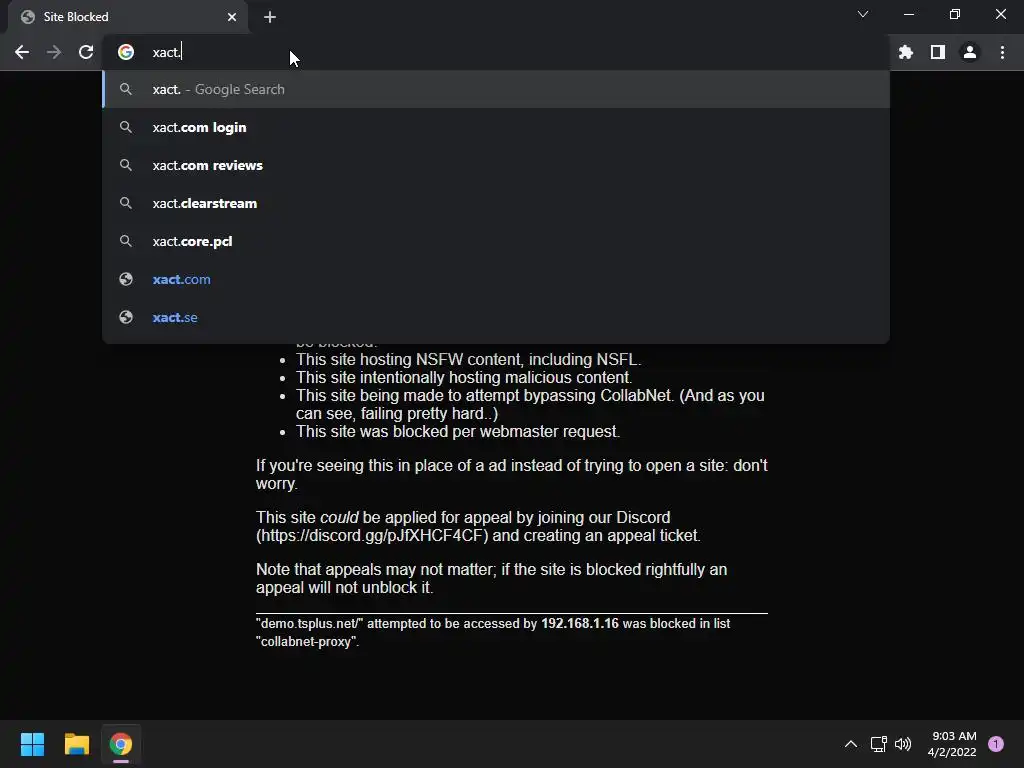Reload the page with the refresh icon
The image size is (1024, 768).
tap(86, 52)
